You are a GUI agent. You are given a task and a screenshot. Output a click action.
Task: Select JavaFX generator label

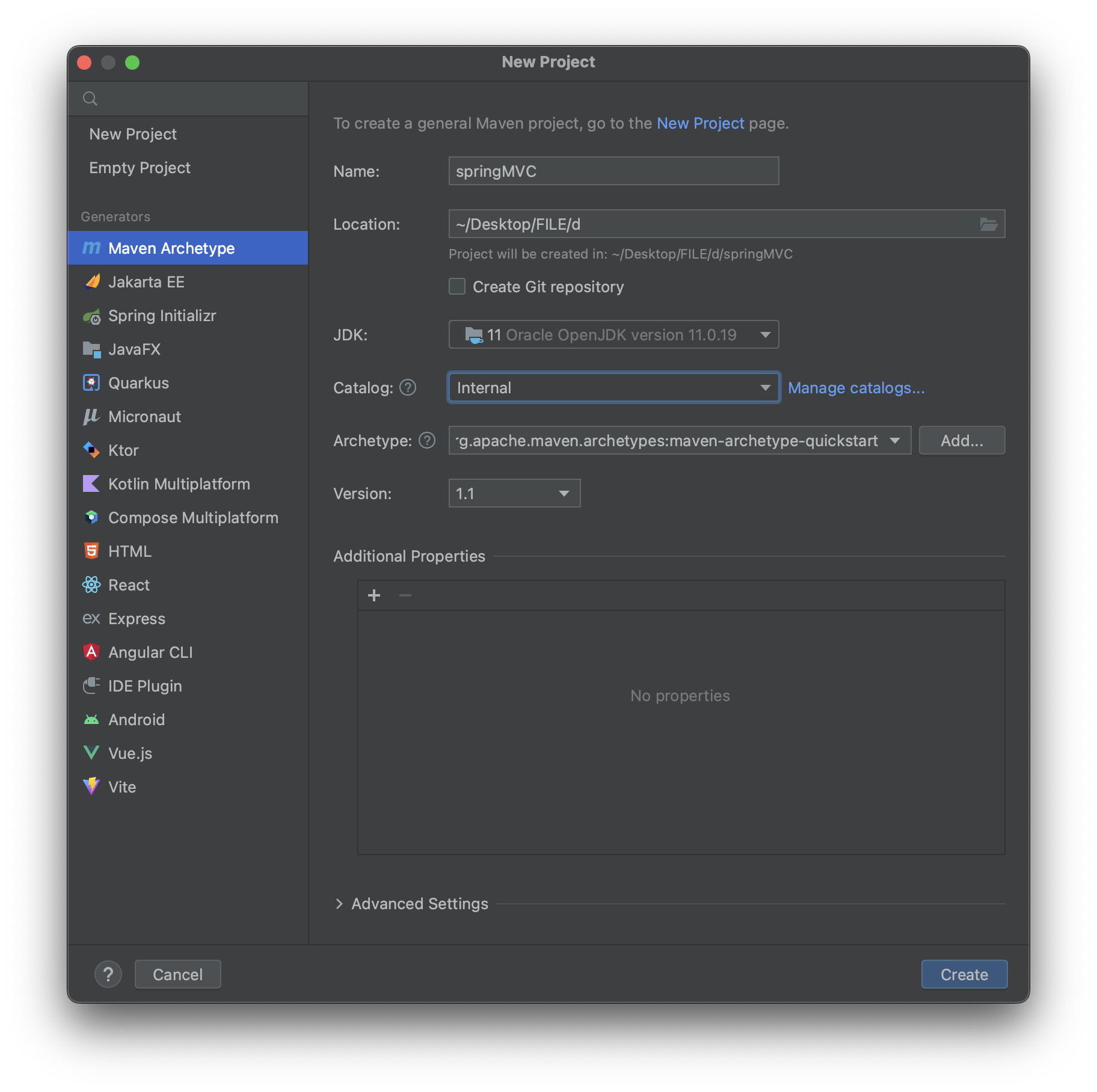pyautogui.click(x=134, y=349)
